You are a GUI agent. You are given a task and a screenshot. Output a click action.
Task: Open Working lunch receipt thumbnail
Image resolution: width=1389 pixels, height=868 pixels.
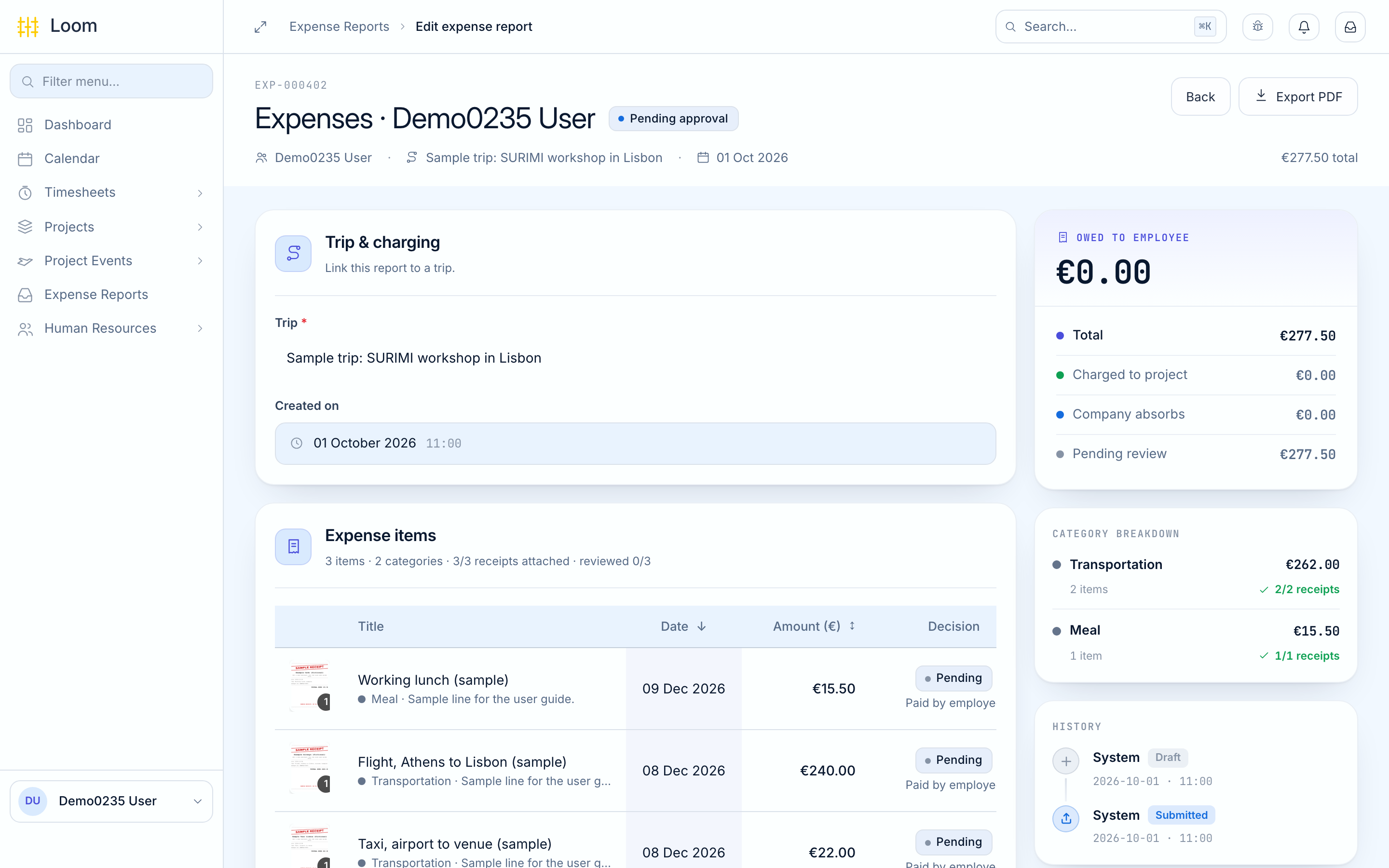tap(309, 688)
